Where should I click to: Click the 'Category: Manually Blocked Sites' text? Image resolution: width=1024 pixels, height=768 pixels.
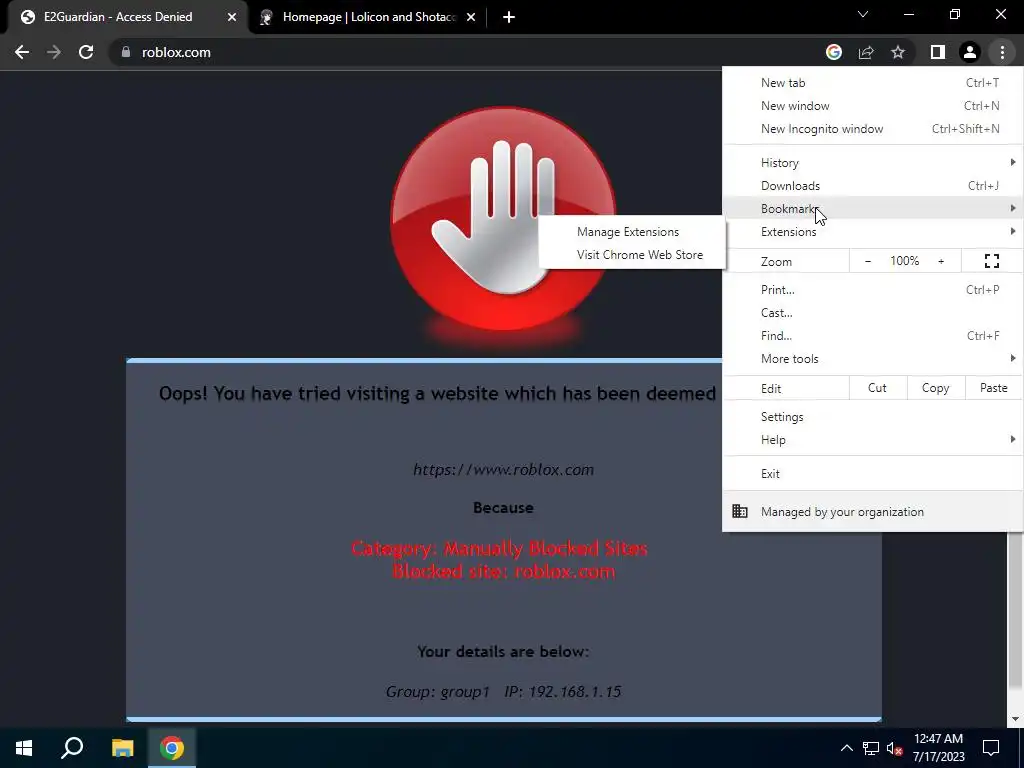point(500,548)
